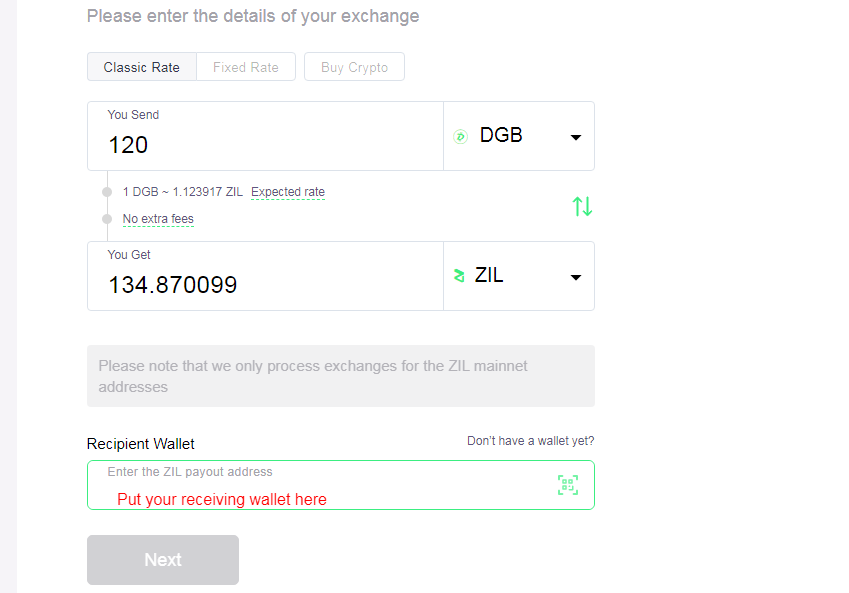
Task: Swap currencies with the green arrows icon
Action: [x=583, y=206]
